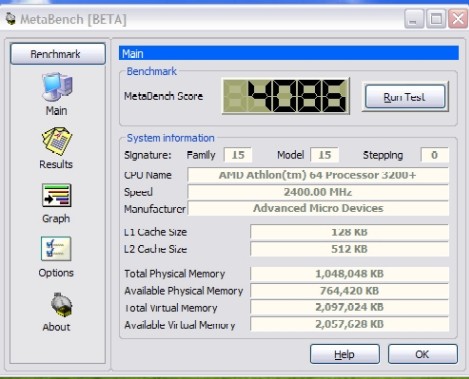Select the Model value field
This screenshot has width=469, height=379.
325,155
